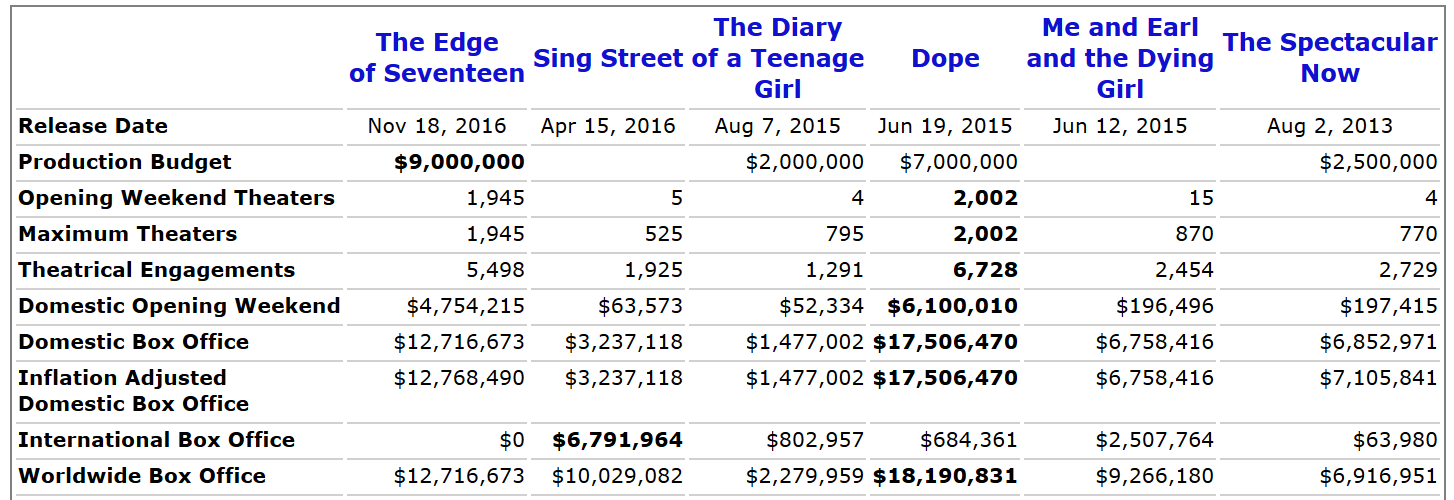Click the $7,105,841 inflation adjusted value
1454x500 pixels.
(1378, 378)
